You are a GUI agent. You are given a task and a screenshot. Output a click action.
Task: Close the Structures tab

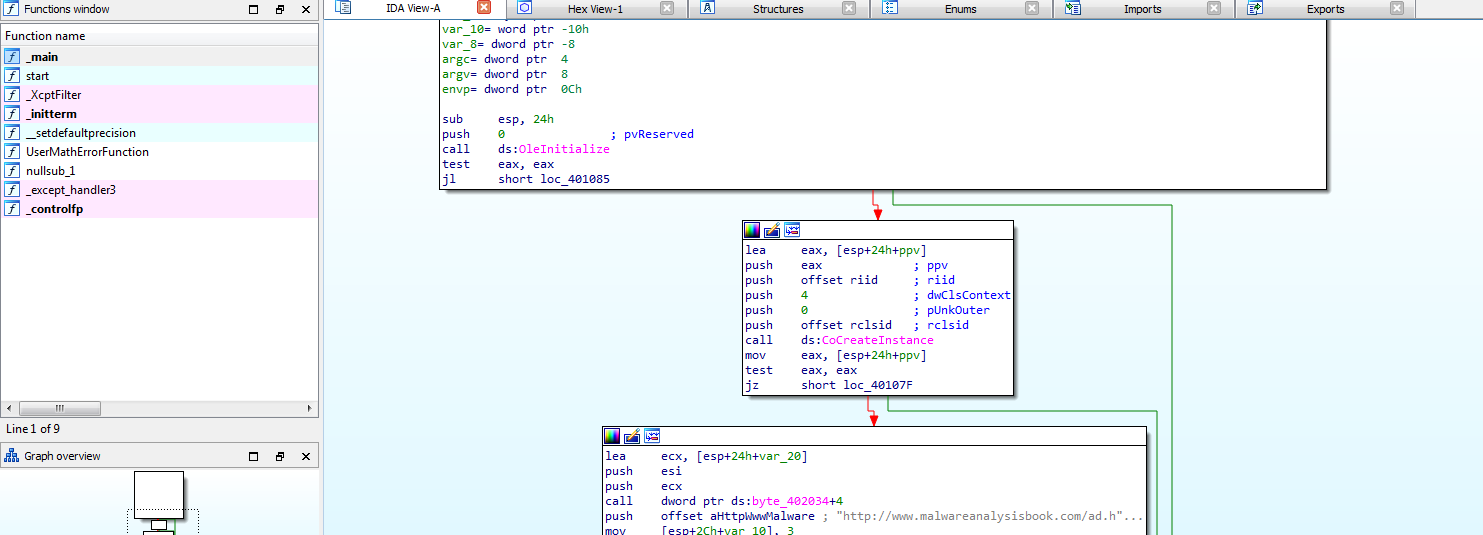tap(849, 8)
